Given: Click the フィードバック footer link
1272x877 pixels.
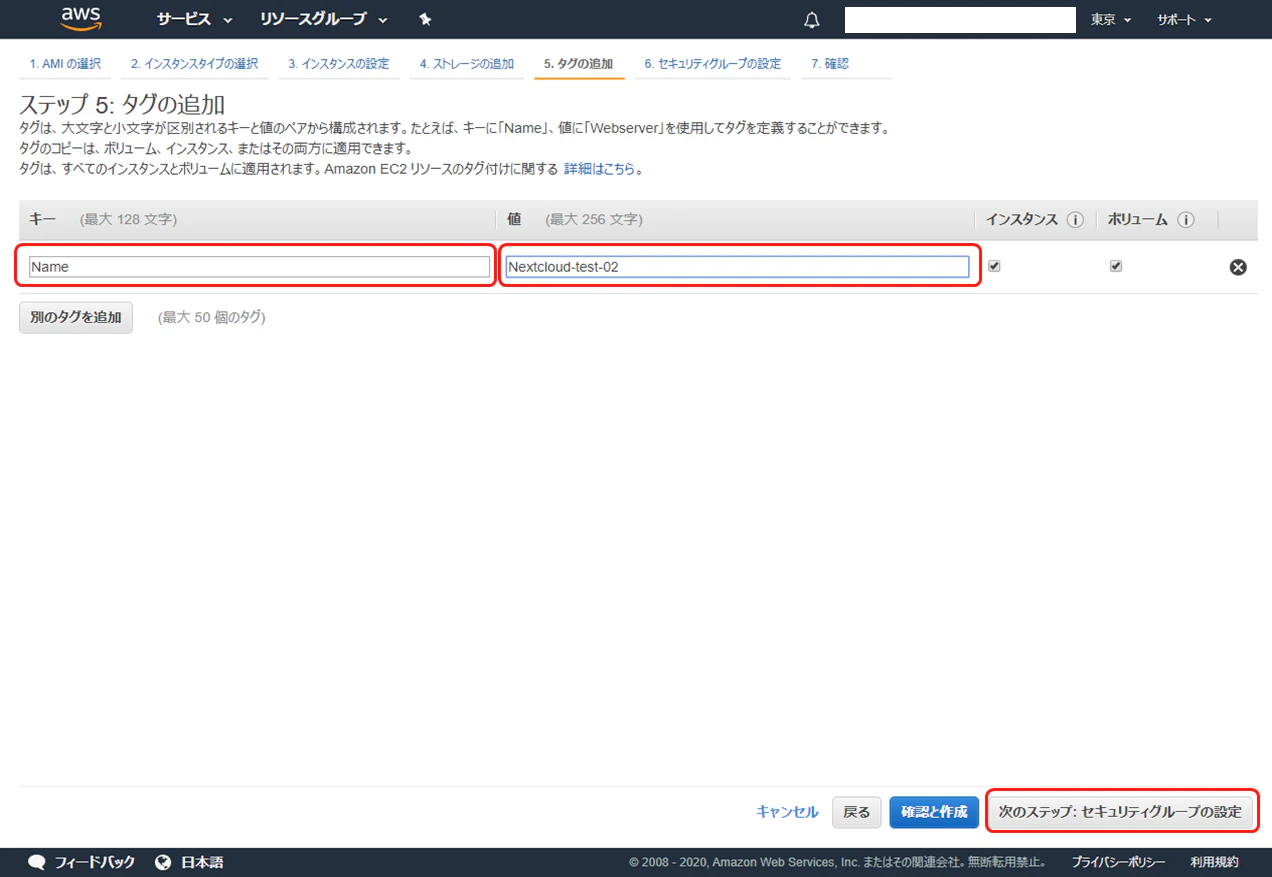Looking at the screenshot, I should pyautogui.click(x=94, y=862).
